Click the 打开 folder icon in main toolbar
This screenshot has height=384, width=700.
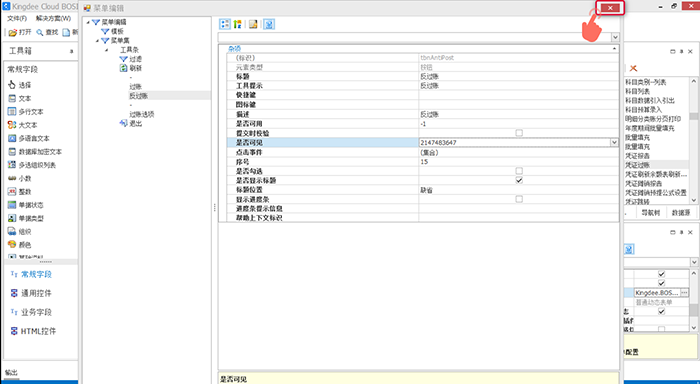(13, 33)
